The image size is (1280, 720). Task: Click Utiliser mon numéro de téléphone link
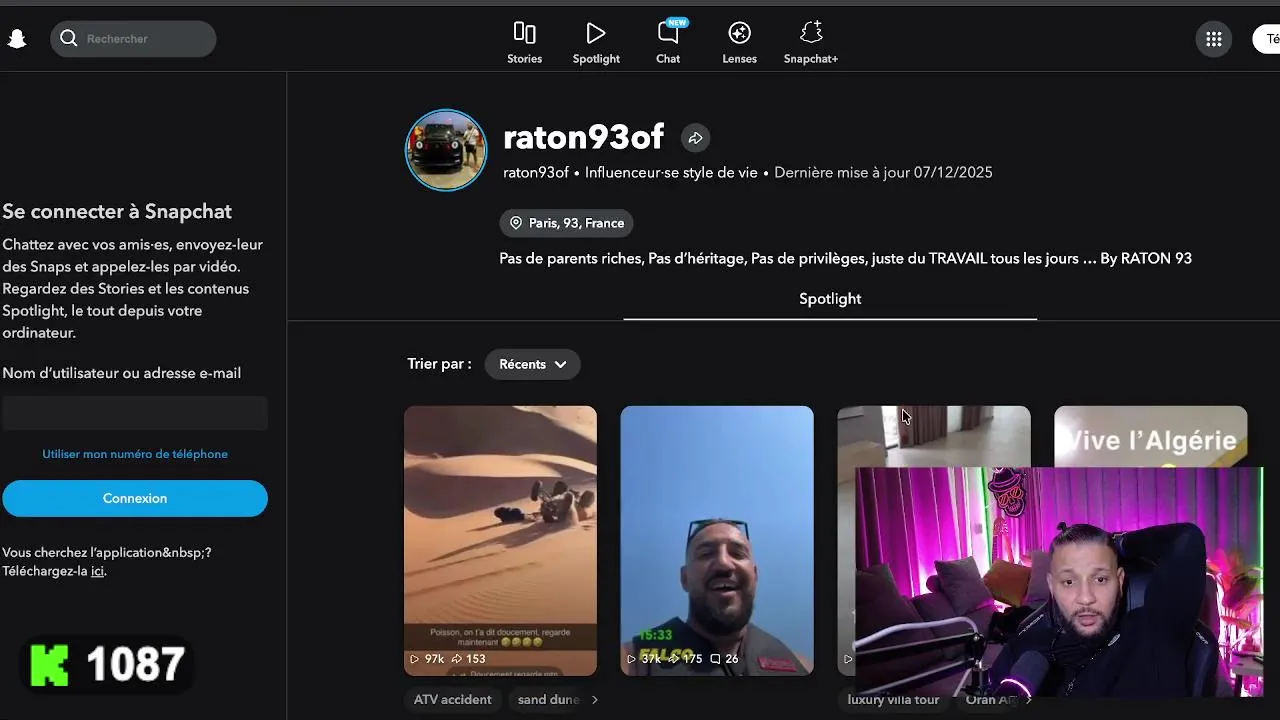(x=135, y=454)
